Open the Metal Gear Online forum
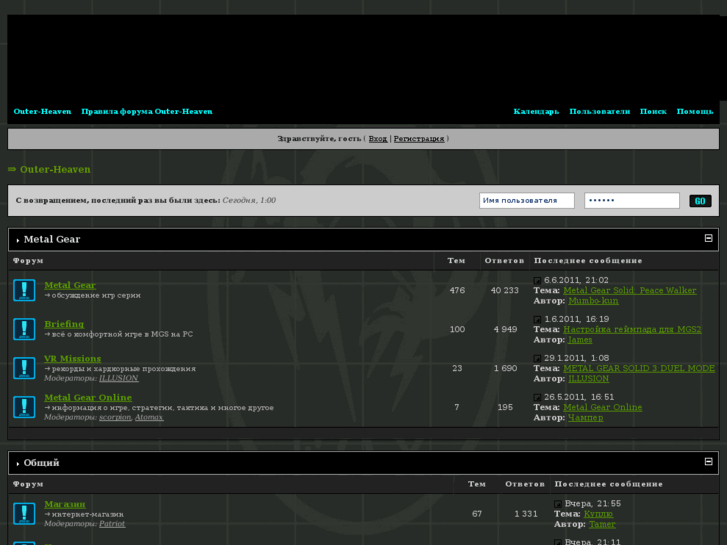Viewport: 727px width, 545px height. tap(88, 398)
